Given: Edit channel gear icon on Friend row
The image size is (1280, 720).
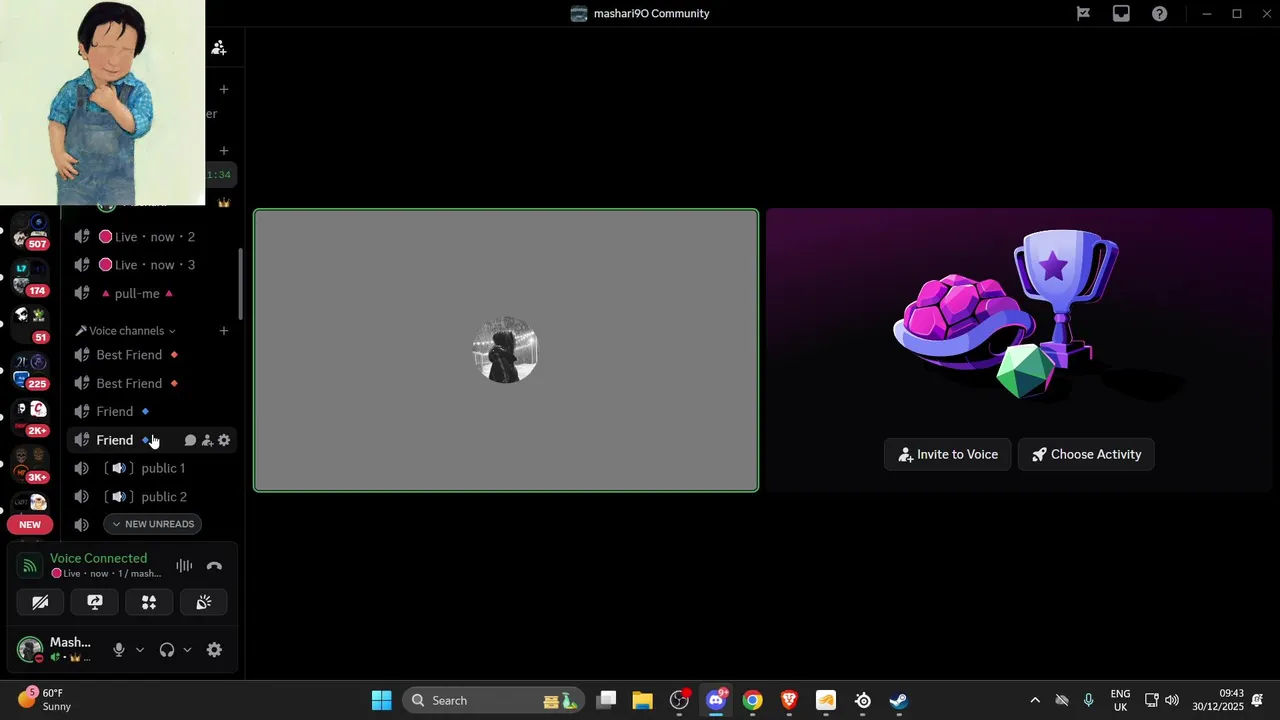Looking at the screenshot, I should click(x=224, y=440).
